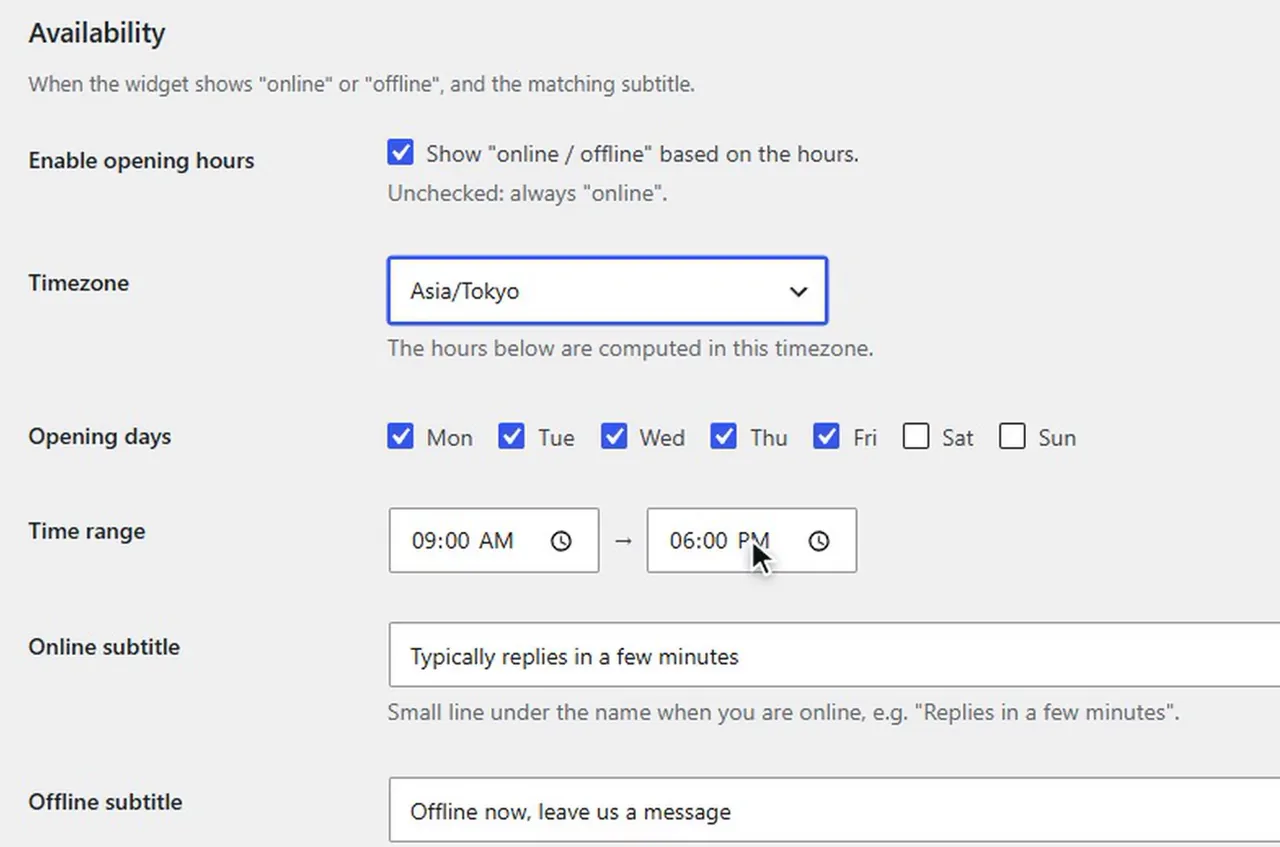Viewport: 1280px width, 847px height.
Task: Focus the Online subtitle text field
Action: [x=834, y=655]
